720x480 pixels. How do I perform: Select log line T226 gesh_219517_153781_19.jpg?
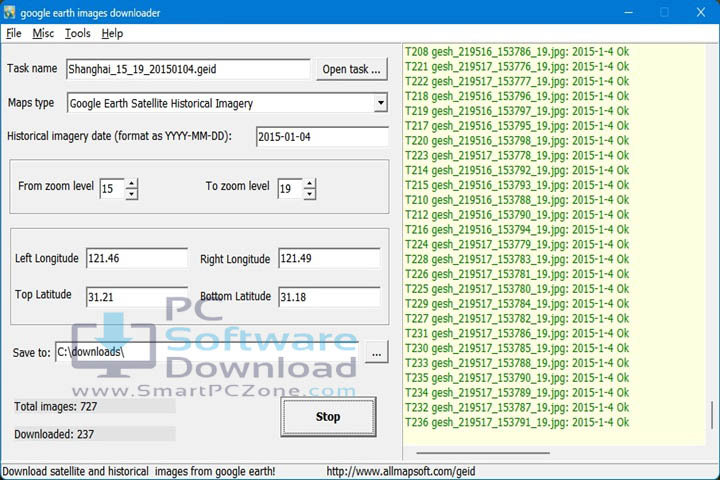517,274
